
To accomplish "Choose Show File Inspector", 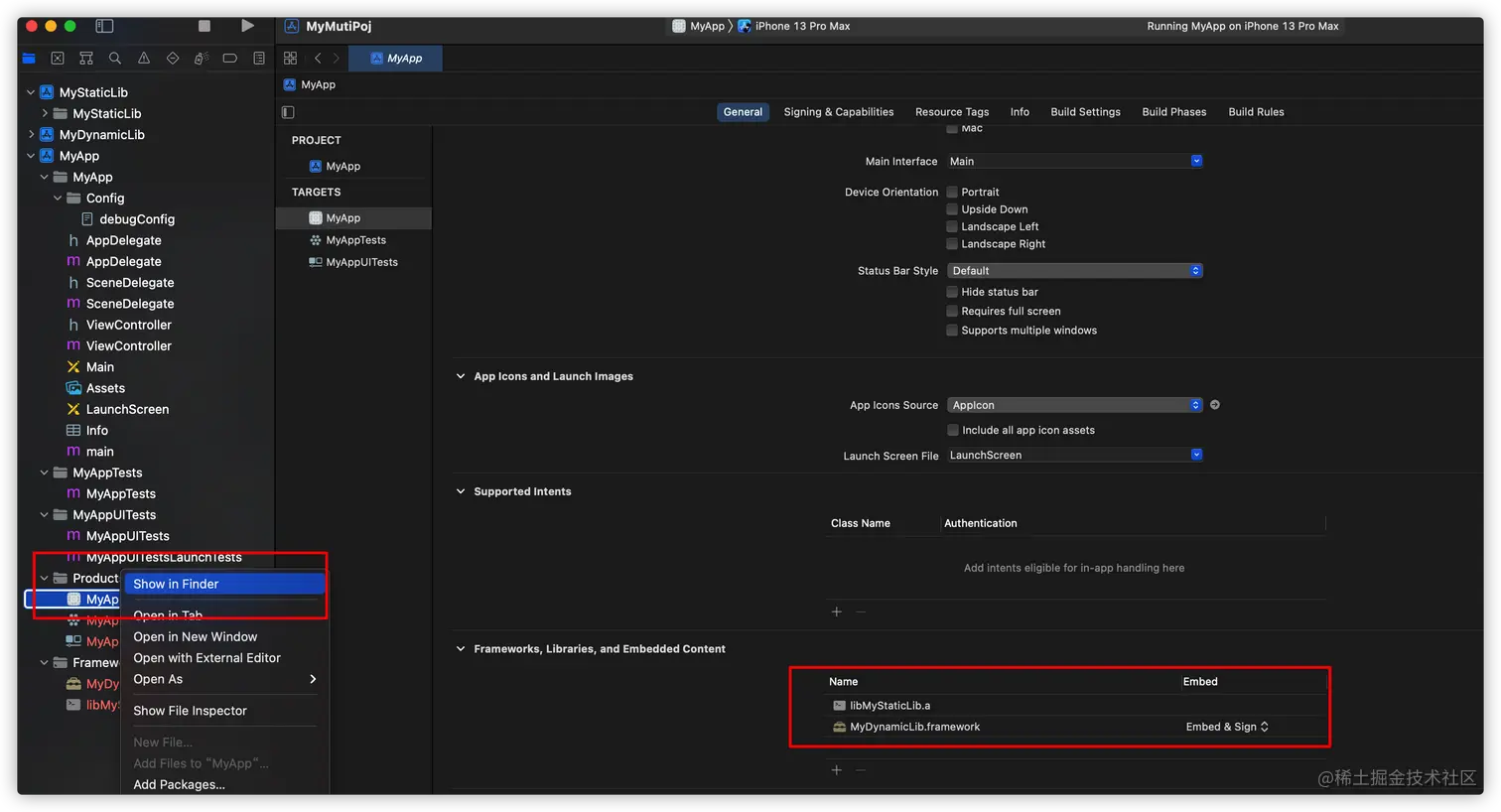I will pyautogui.click(x=225, y=711).
